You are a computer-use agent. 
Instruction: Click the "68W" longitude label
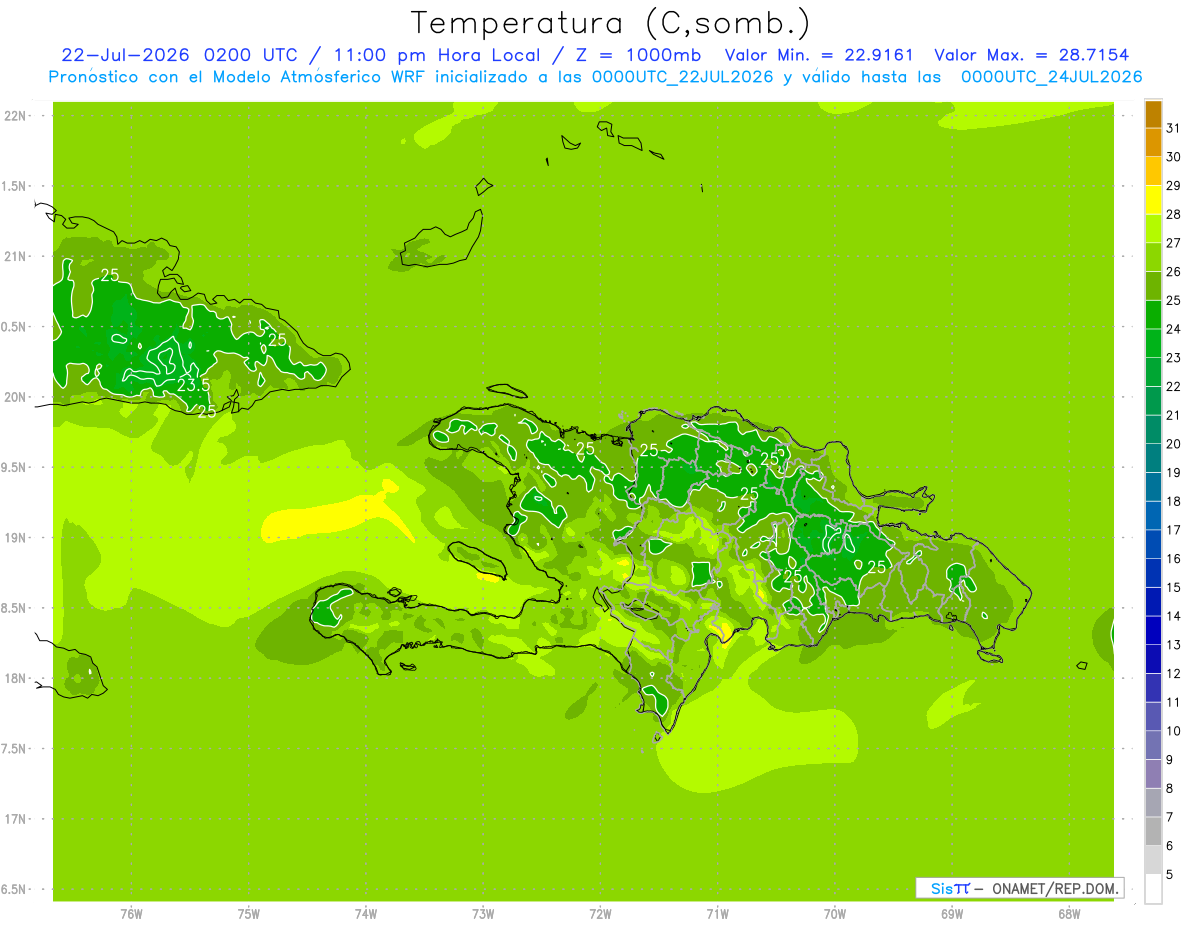1069,914
